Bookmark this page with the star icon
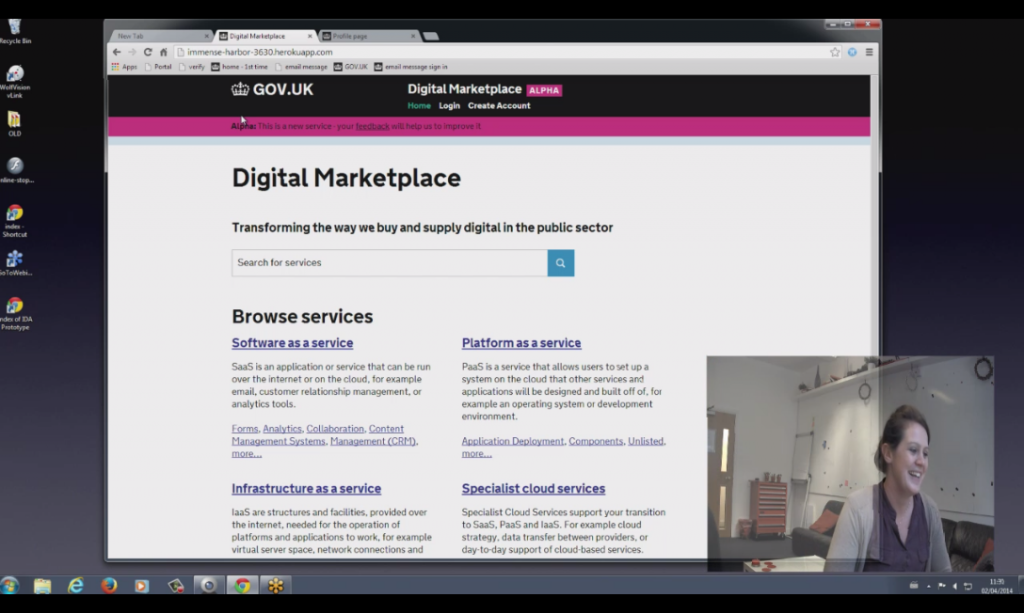The width and height of the screenshot is (1024, 613). coord(835,52)
